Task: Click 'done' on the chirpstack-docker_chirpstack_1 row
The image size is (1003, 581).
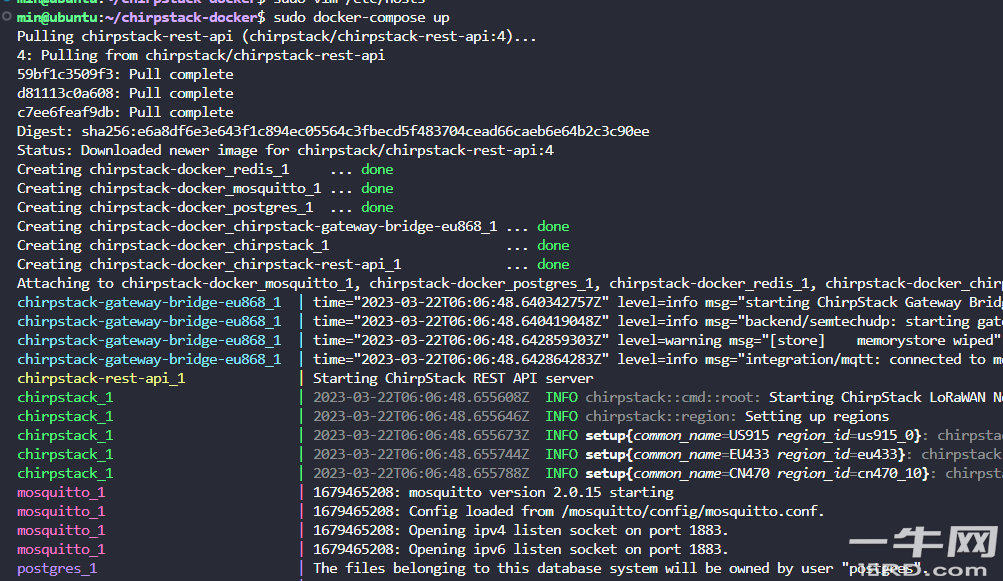Action: (553, 246)
